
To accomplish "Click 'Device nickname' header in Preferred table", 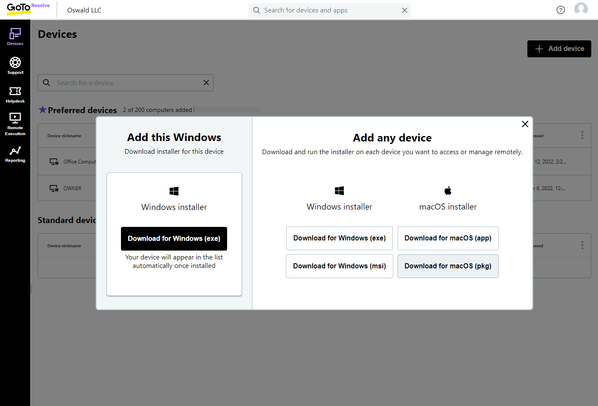I will 64,136.
